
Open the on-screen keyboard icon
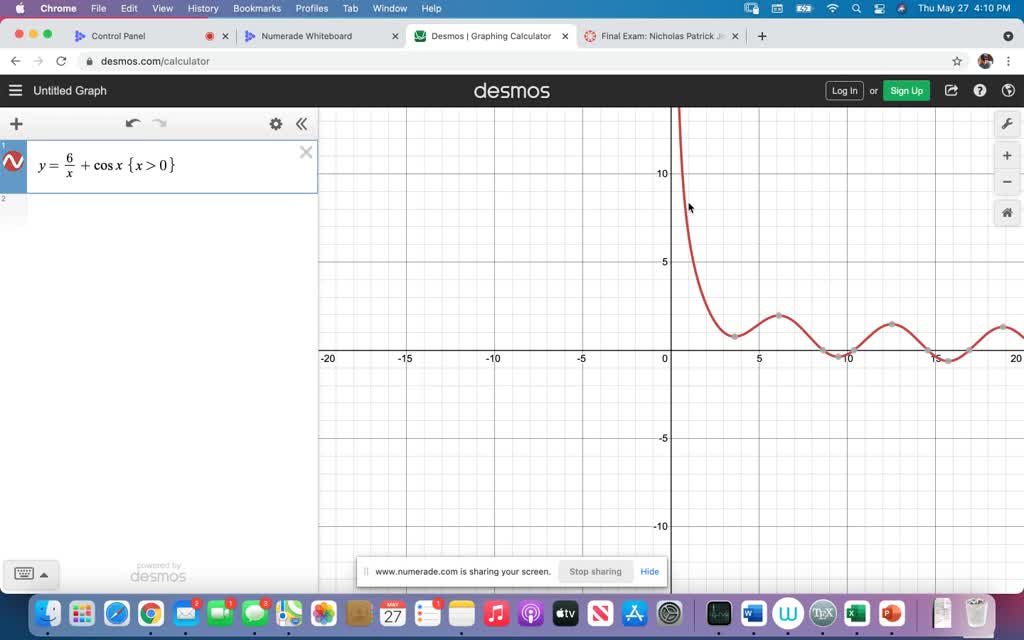pyautogui.click(x=22, y=573)
